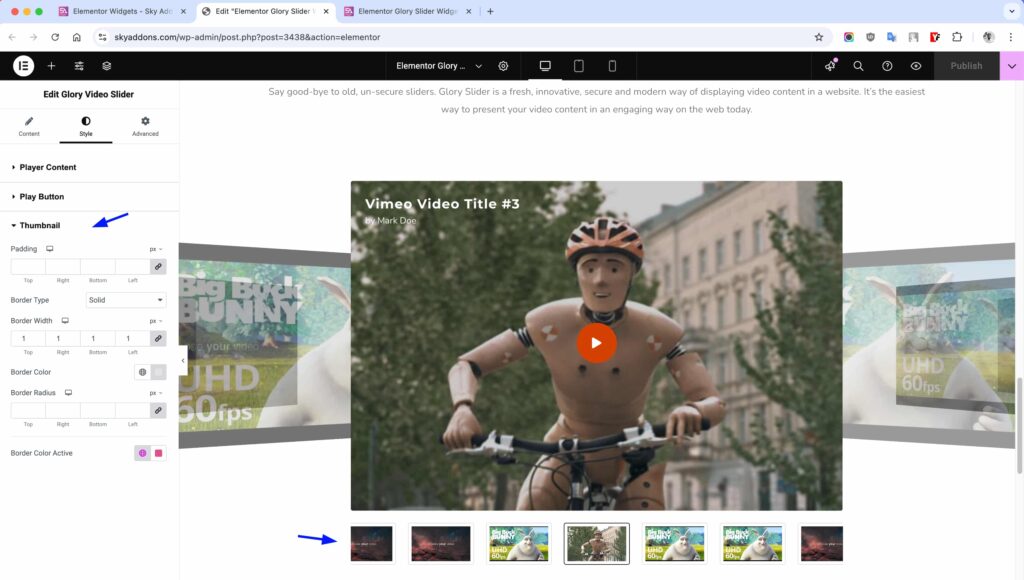
Task: Open the help question mark icon
Action: click(x=887, y=66)
